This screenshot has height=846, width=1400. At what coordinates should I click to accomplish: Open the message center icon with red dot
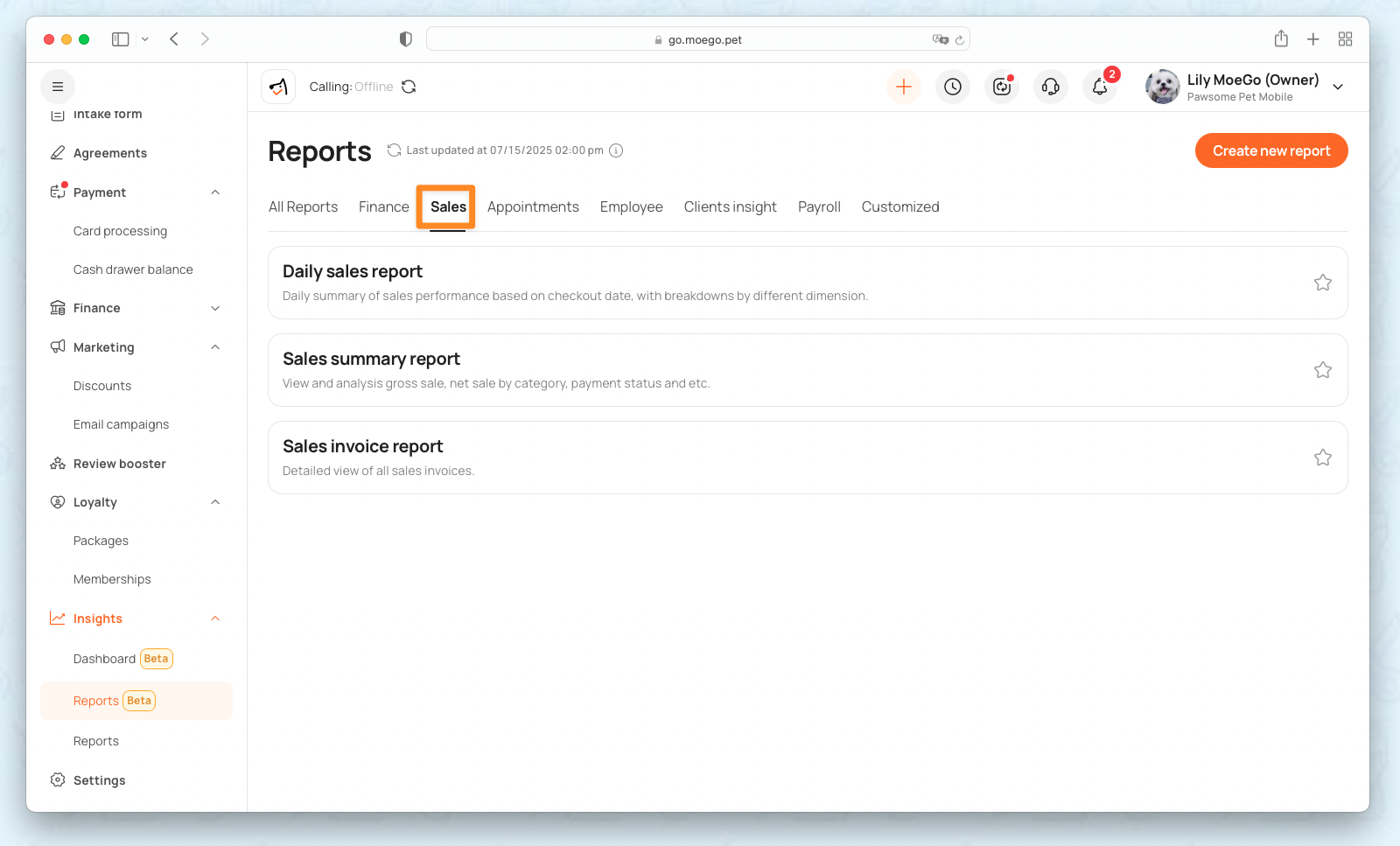point(1002,87)
